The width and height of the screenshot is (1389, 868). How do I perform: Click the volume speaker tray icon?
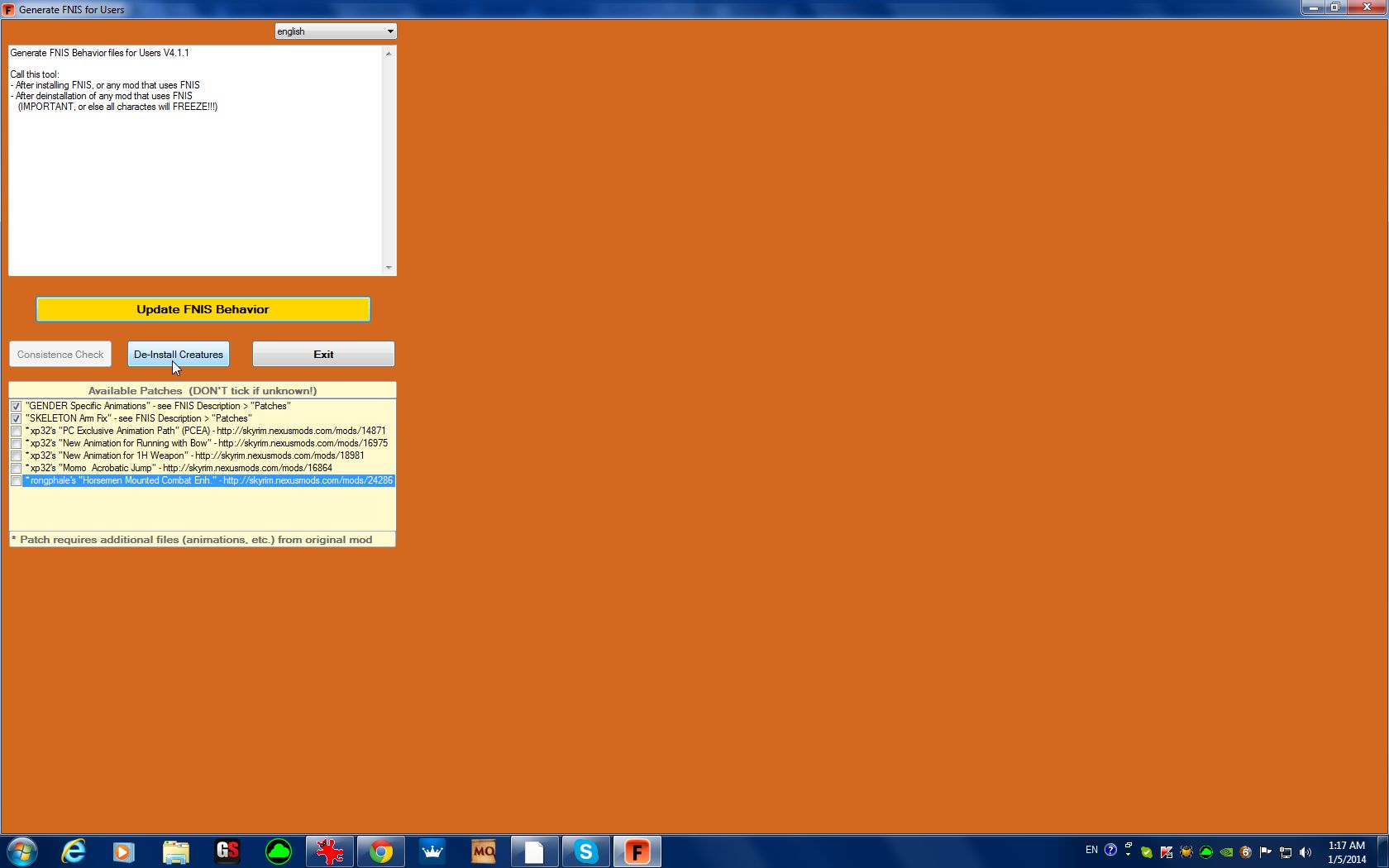(1305, 851)
